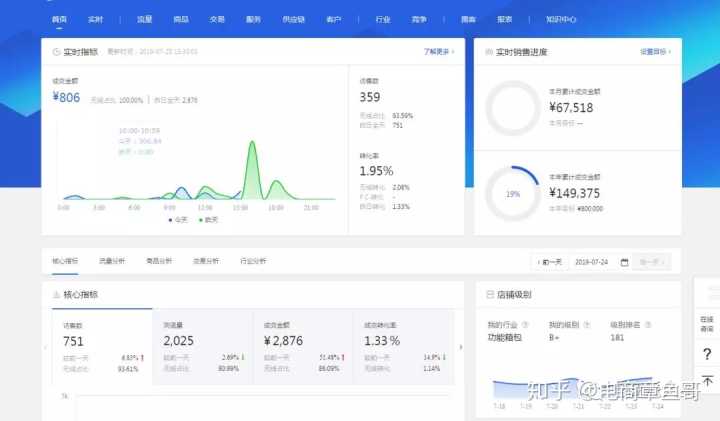720x421 pixels.
Task: Click the 19% progress ring
Action: (512, 193)
